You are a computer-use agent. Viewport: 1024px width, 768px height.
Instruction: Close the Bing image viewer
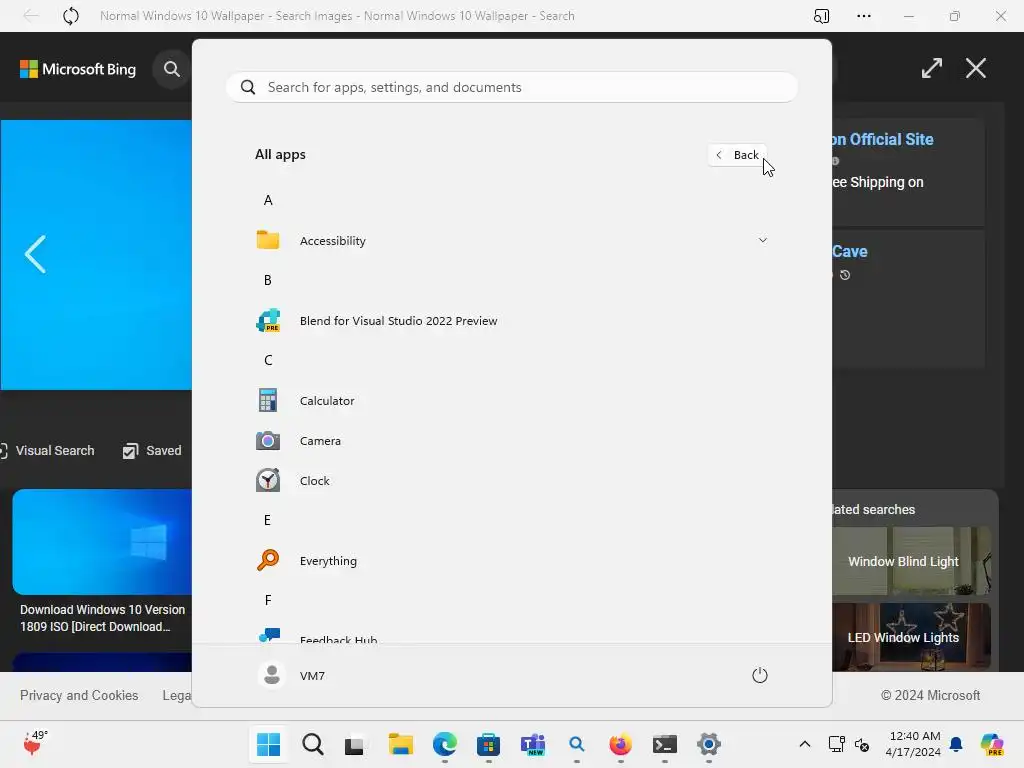(x=976, y=68)
